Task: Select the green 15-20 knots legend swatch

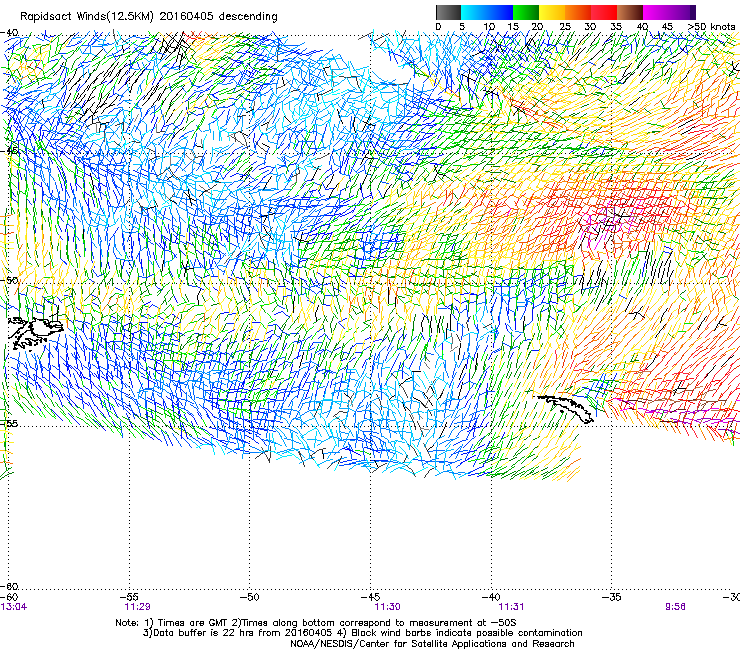Action: tap(526, 12)
